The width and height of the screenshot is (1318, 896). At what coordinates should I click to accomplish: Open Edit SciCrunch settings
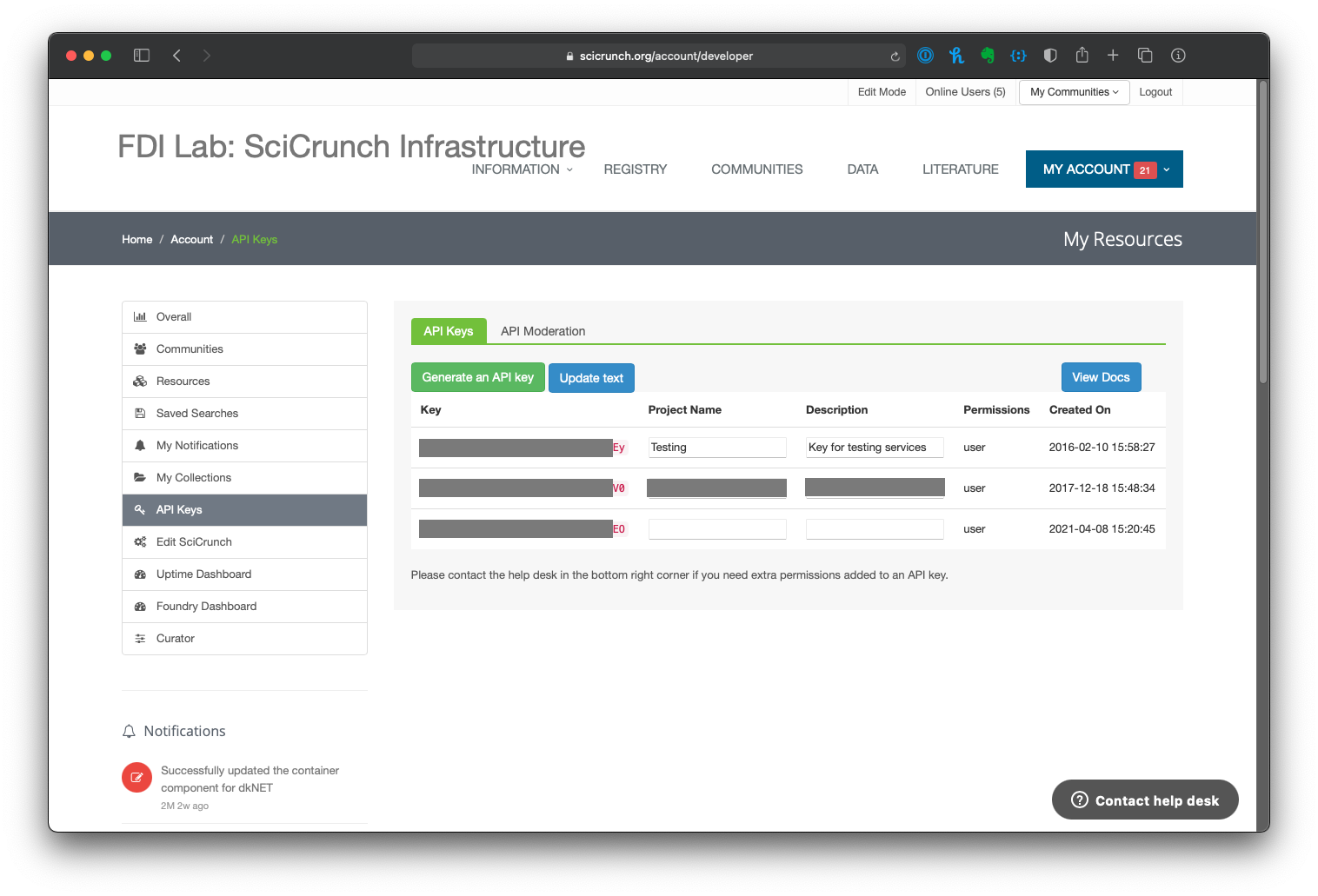pos(193,541)
